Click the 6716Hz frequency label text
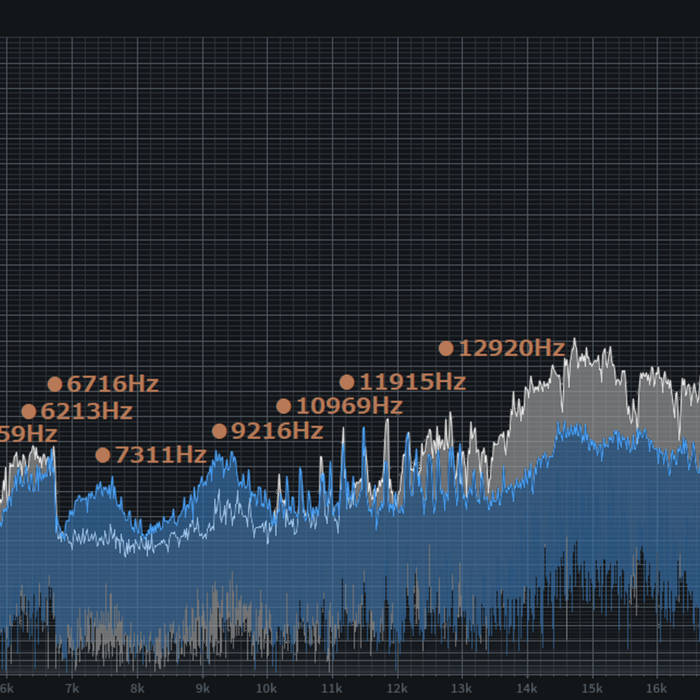 pos(112,384)
